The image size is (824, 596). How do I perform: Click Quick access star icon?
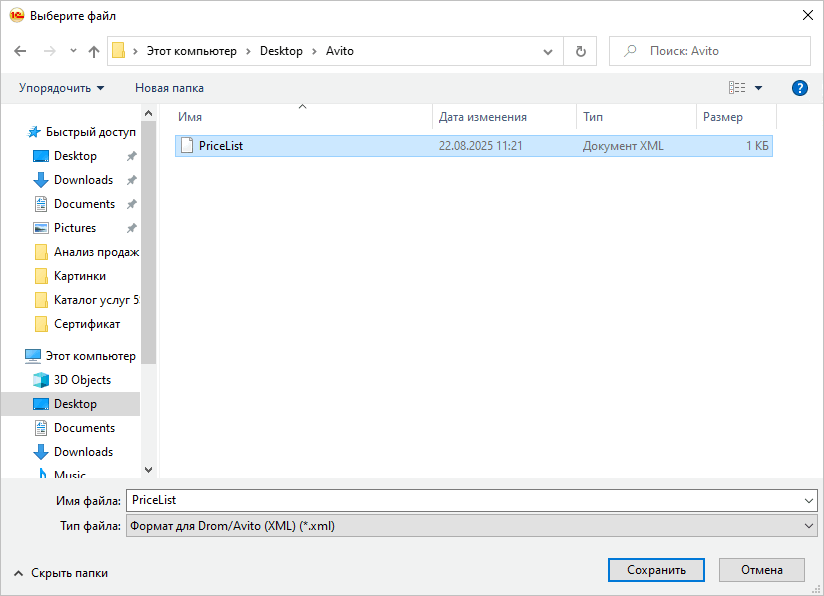click(34, 132)
